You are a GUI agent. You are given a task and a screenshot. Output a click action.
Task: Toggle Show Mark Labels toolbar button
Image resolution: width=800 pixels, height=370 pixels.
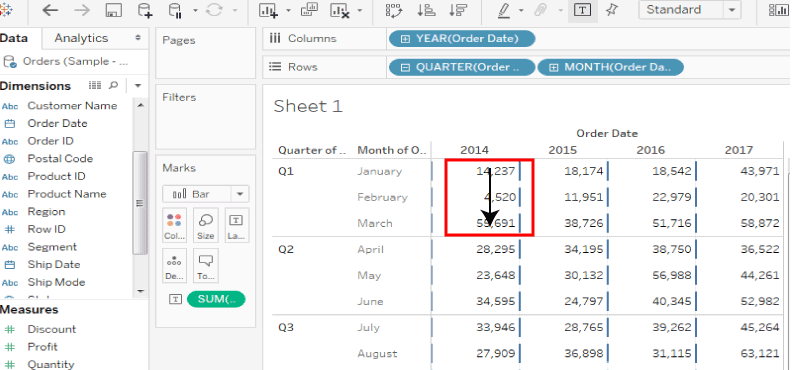click(x=582, y=10)
